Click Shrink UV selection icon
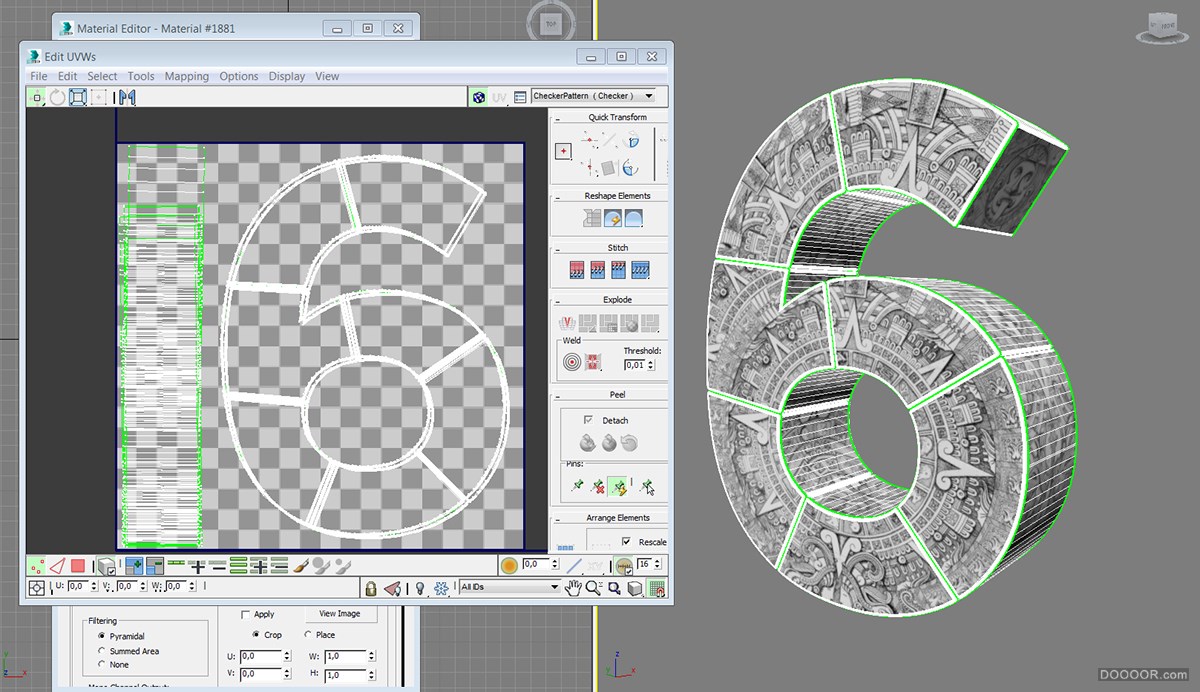This screenshot has width=1200, height=692. coord(155,566)
